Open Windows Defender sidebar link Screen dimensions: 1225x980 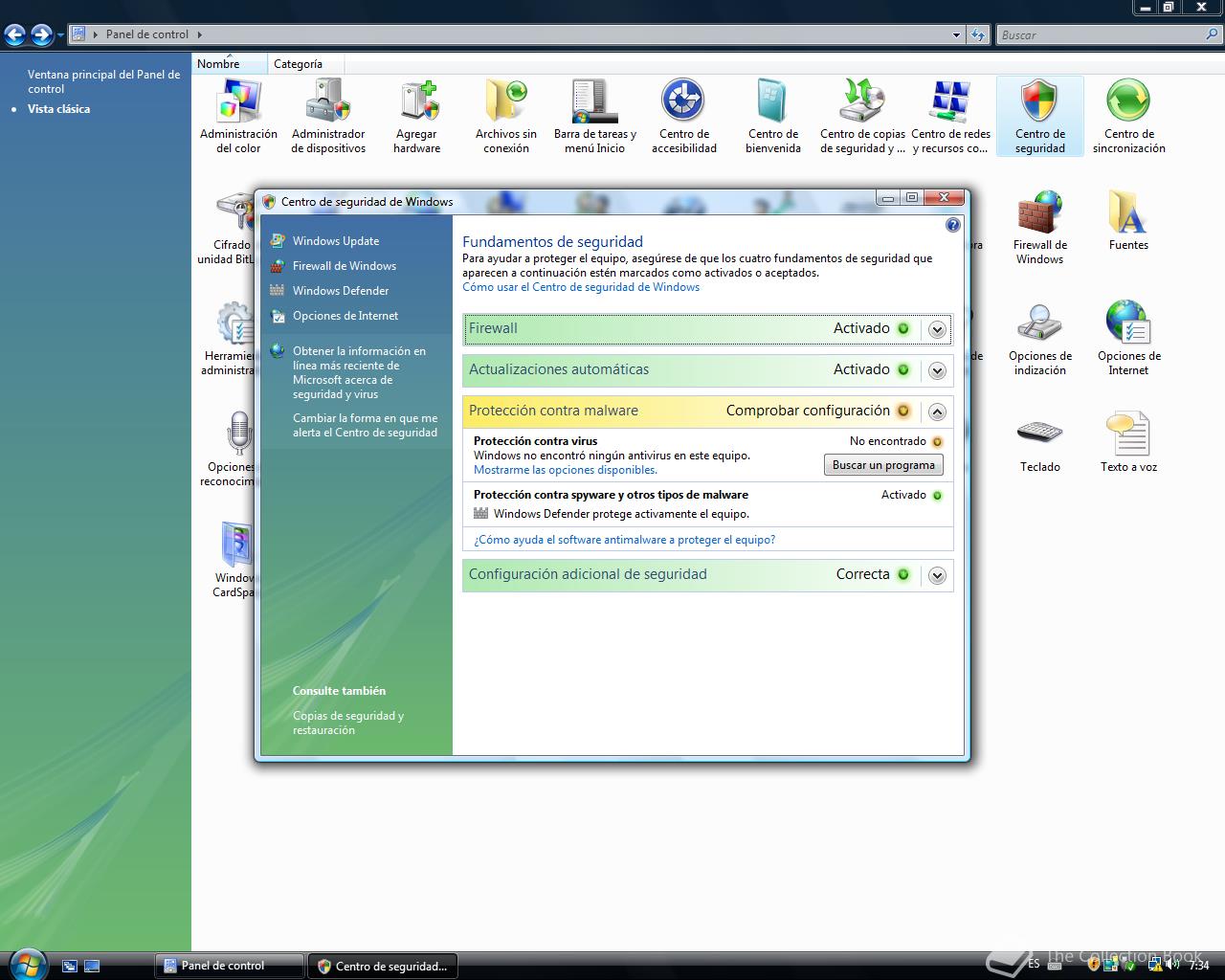coord(341,291)
